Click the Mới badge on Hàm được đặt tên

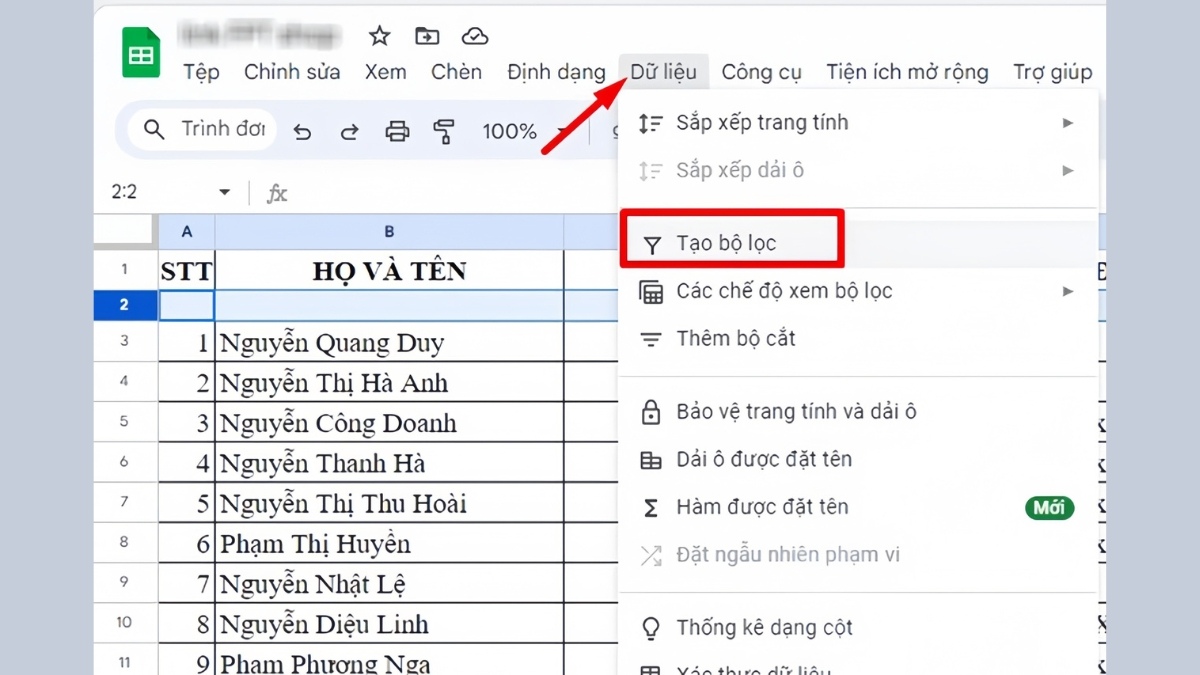pyautogui.click(x=1049, y=508)
